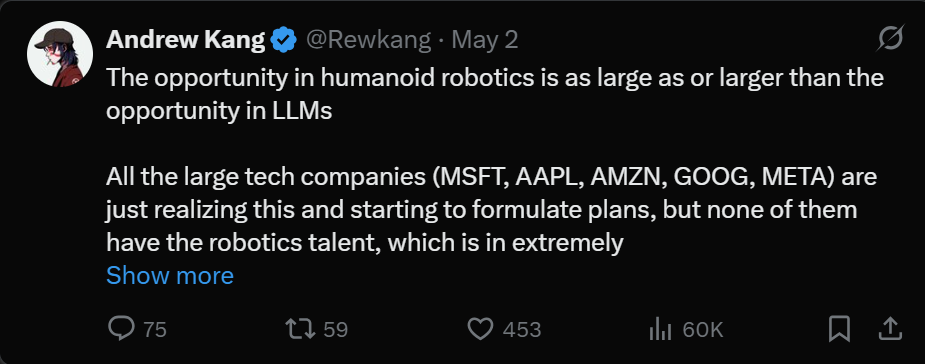Click the 60K views count
Screen dimensions: 925x364
[x=703, y=330]
